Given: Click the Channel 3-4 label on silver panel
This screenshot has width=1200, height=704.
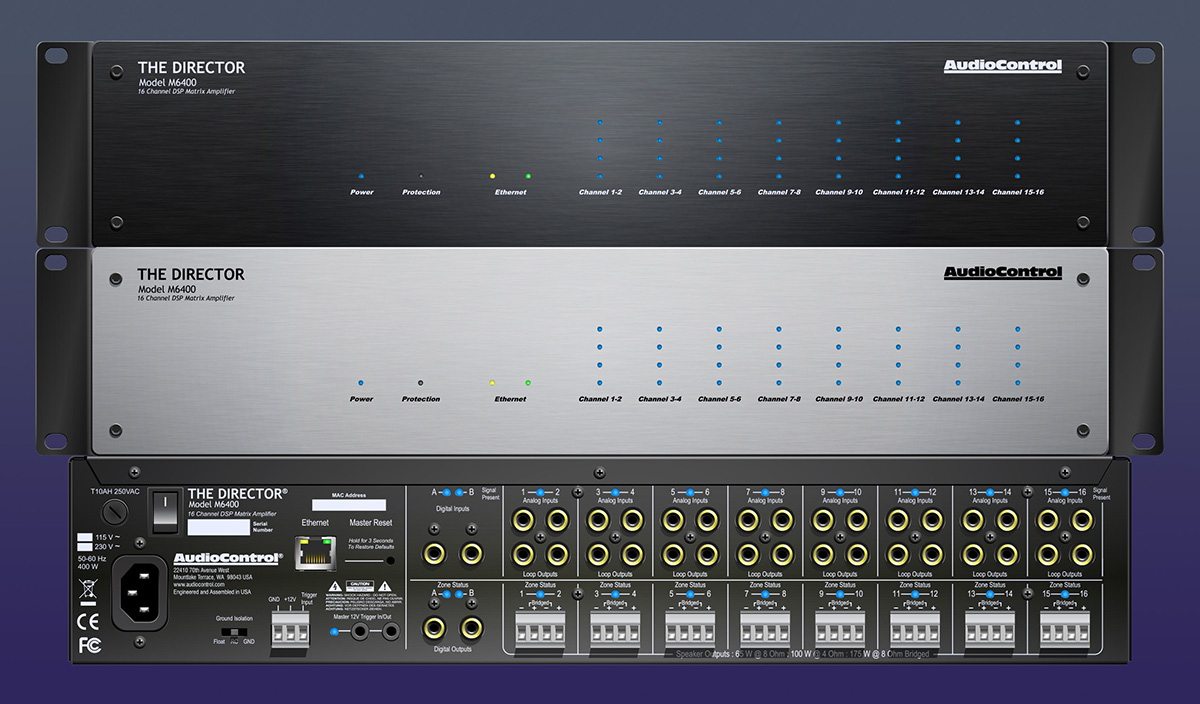Looking at the screenshot, I should (660, 399).
